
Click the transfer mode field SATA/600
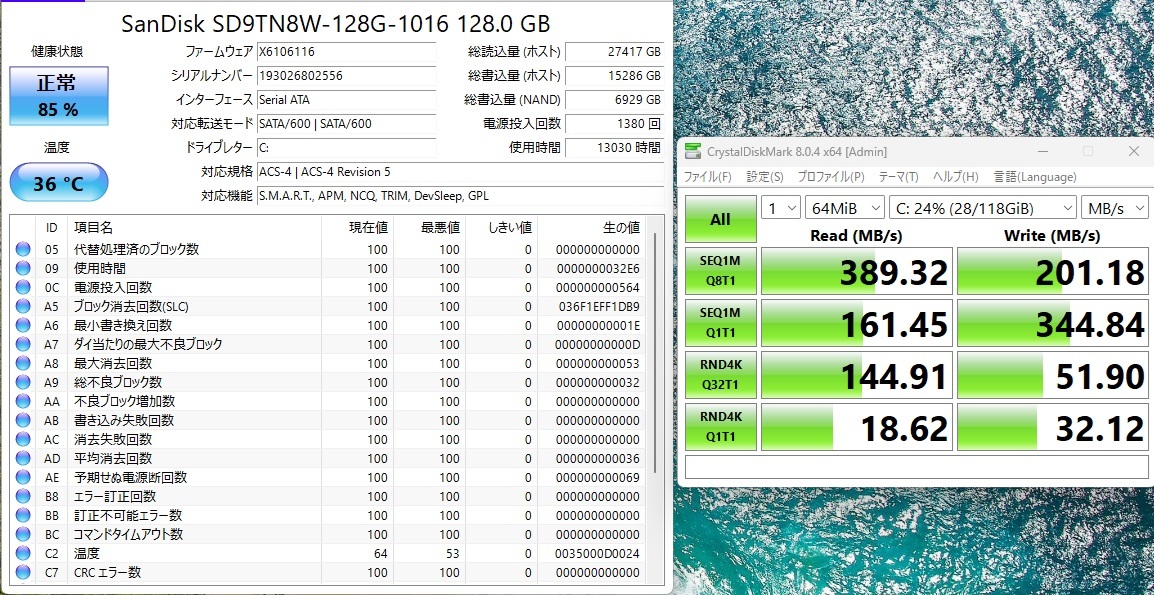pos(346,124)
